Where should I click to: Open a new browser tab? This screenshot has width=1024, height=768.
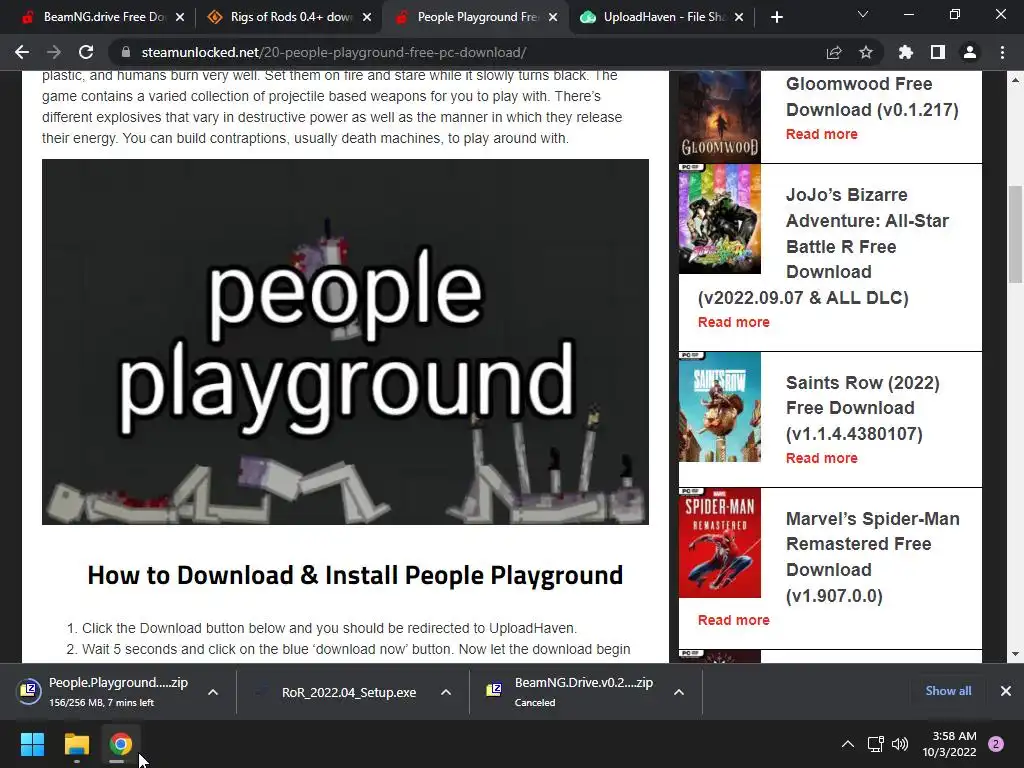(776, 17)
